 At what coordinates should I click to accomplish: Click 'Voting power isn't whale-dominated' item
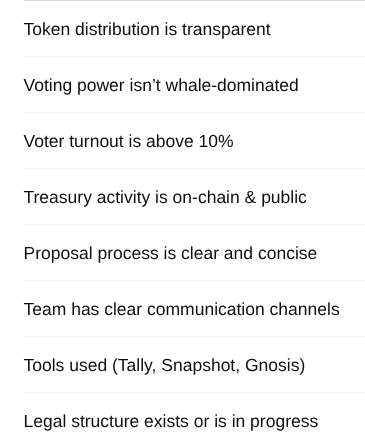pyautogui.click(x=194, y=85)
